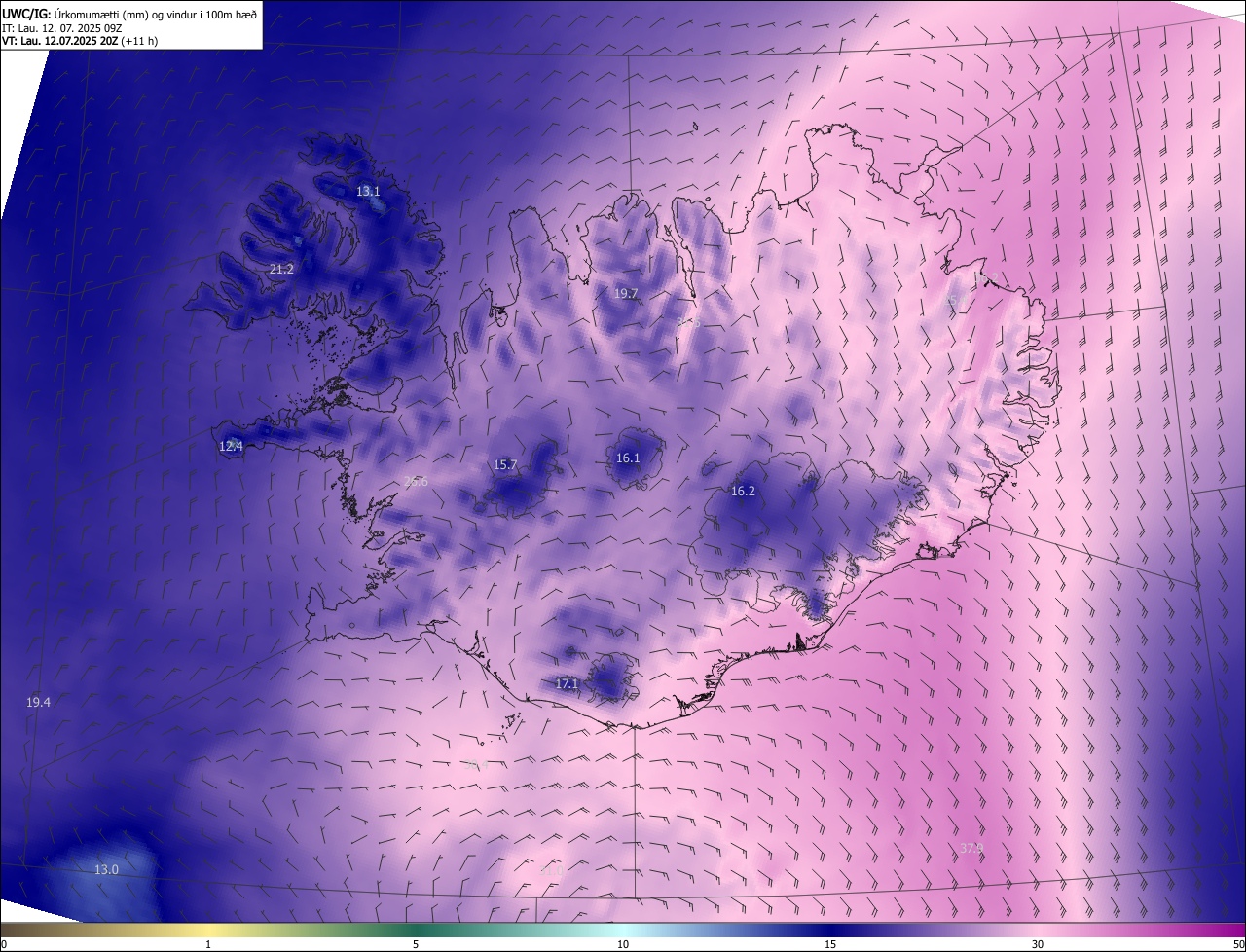Click the 'VT: Lau. 12.07.2025 20Z (+11 h)' line
This screenshot has width=1246, height=952.
tap(80, 41)
